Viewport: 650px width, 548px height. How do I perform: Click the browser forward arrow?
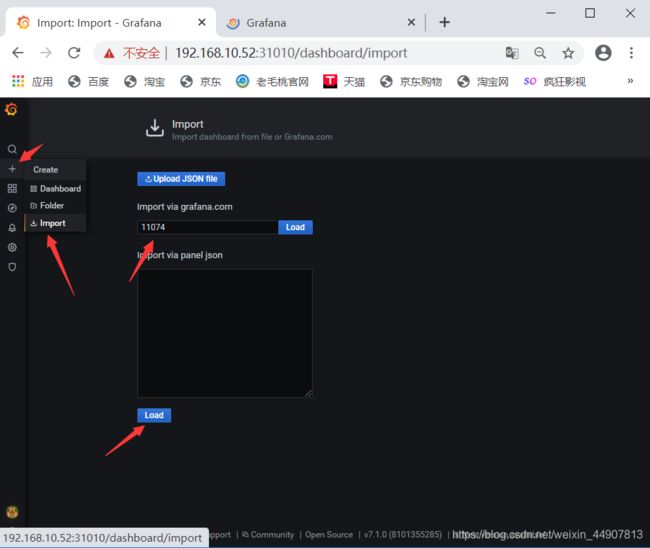(x=46, y=53)
